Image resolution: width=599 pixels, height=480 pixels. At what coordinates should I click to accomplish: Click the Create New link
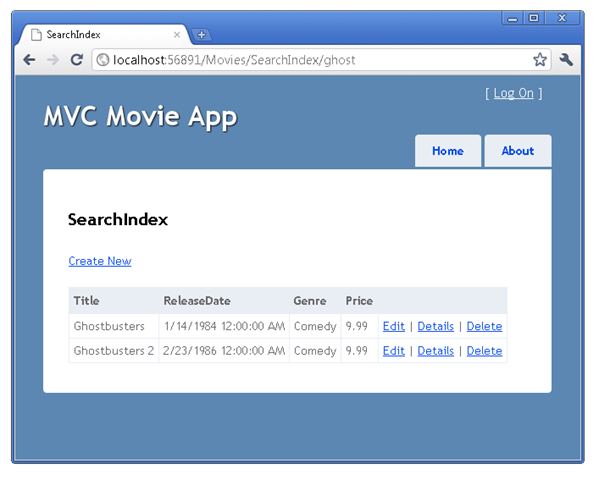[100, 261]
